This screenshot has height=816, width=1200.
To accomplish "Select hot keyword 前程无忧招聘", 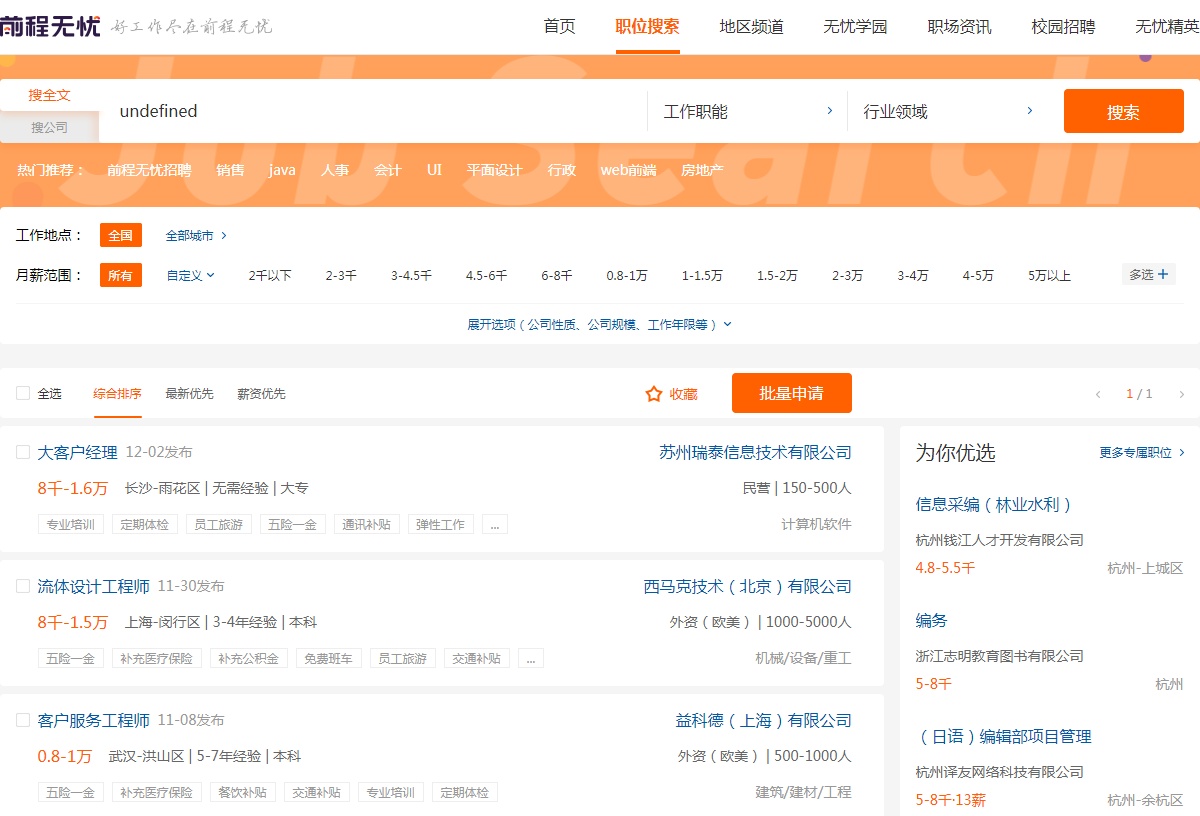I will tap(149, 170).
